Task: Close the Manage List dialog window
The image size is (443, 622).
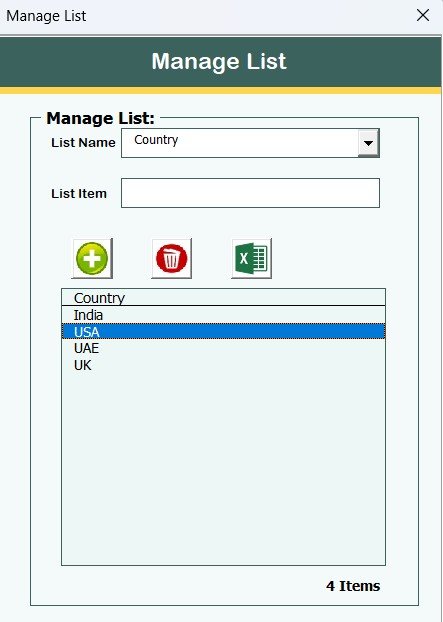Action: tap(423, 15)
